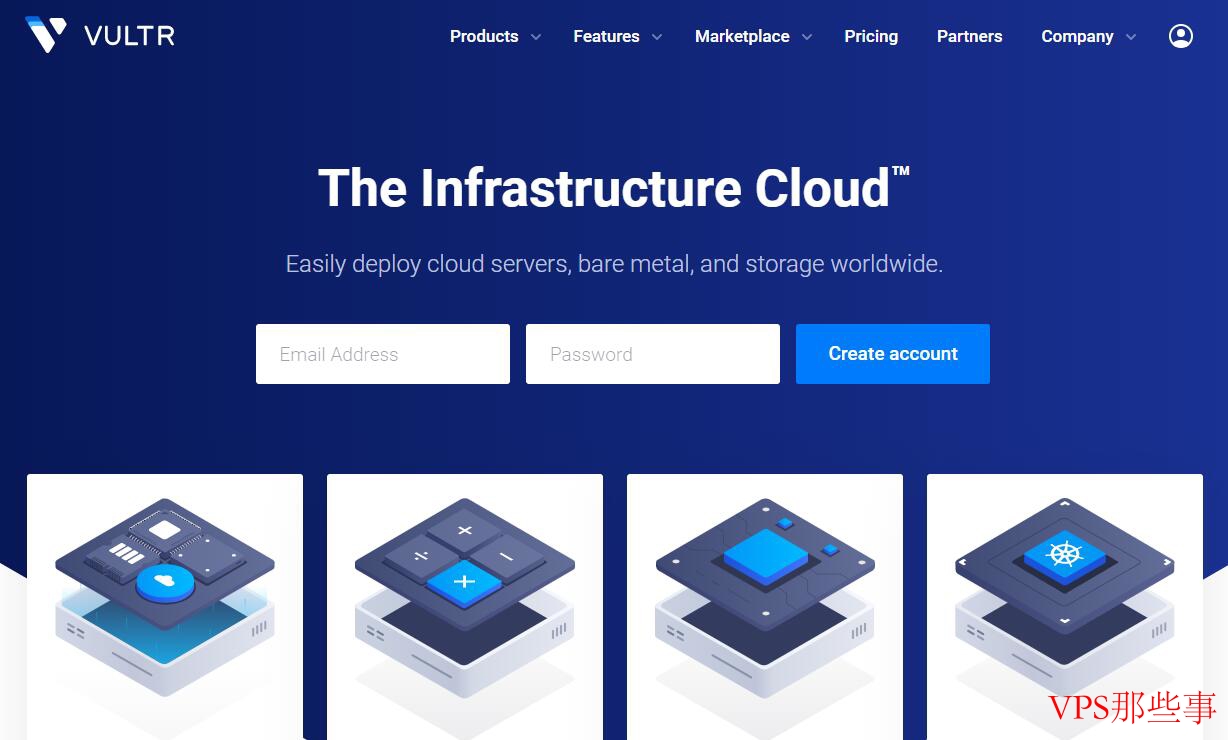The image size is (1228, 740).
Task: Select the calculator server illustration card
Action: tap(465, 607)
